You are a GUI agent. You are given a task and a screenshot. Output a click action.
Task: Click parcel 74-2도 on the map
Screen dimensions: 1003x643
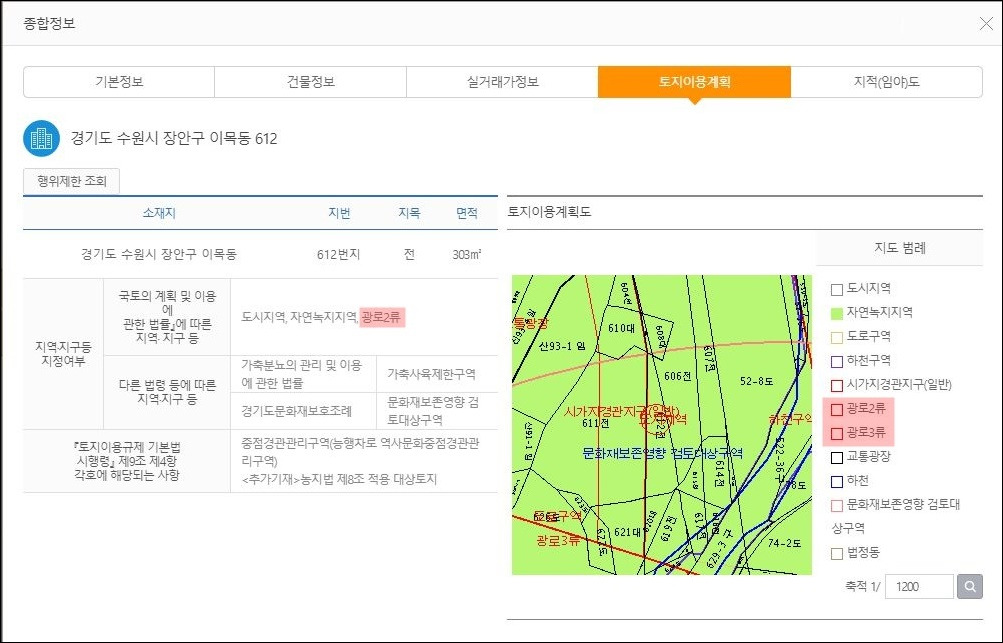(784, 543)
